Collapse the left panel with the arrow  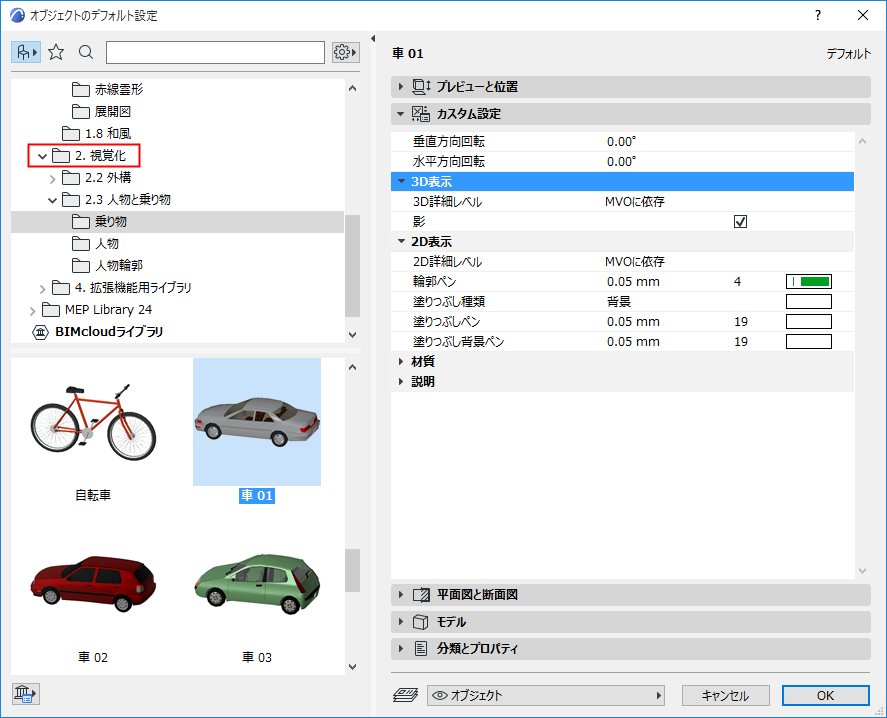[373, 38]
